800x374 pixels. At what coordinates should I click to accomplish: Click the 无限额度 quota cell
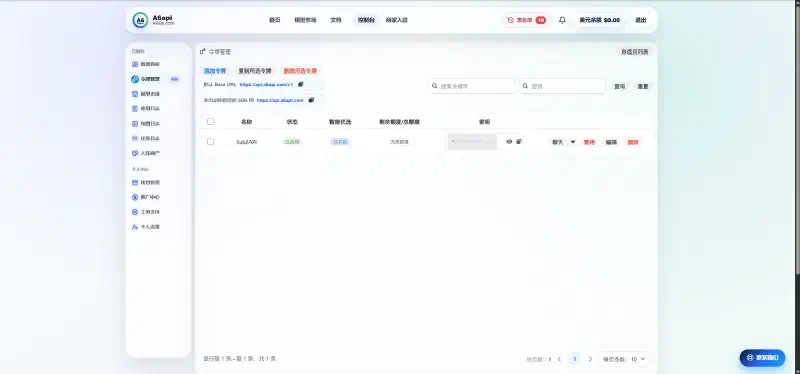(399, 142)
